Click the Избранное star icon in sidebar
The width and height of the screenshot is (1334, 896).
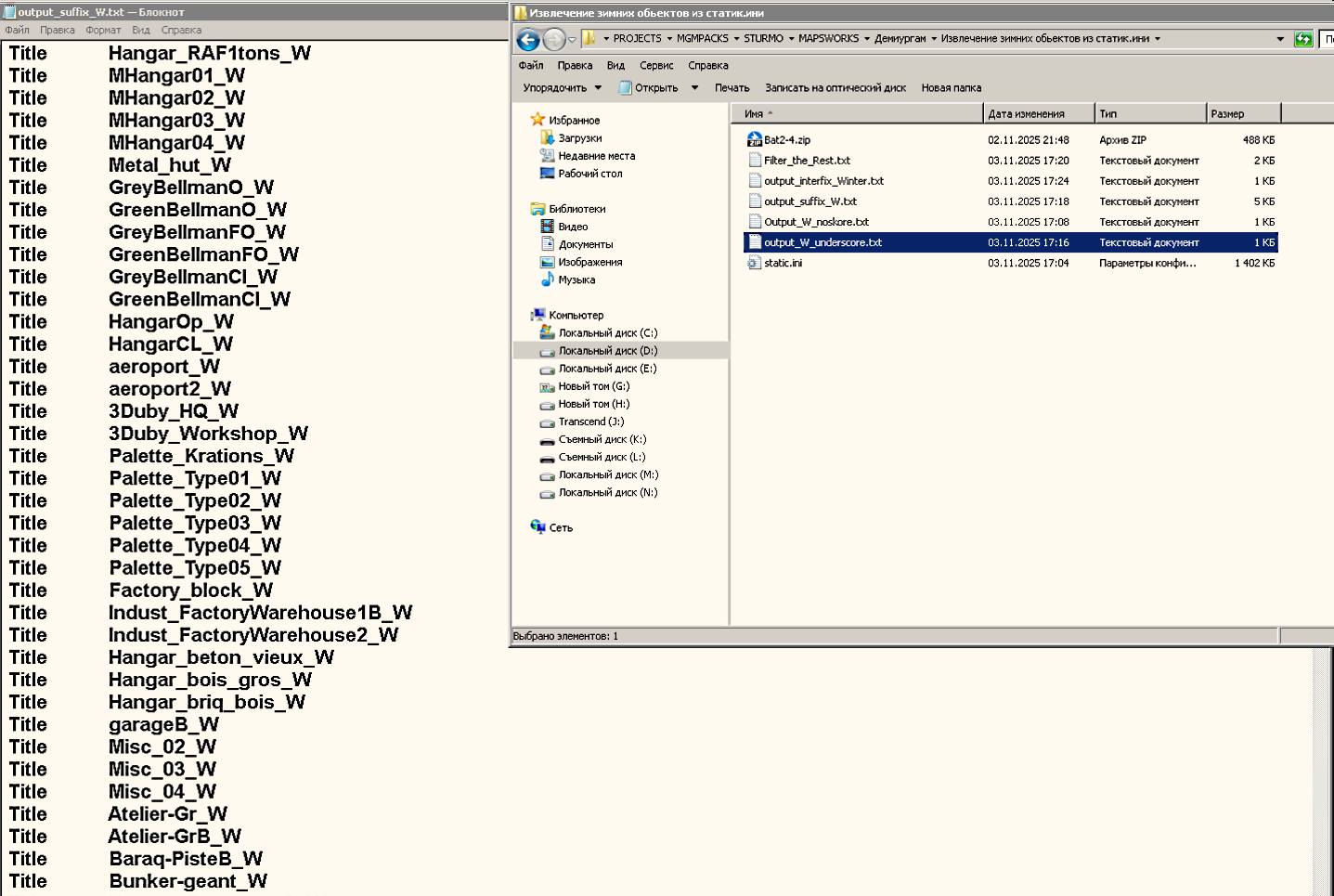[x=537, y=120]
